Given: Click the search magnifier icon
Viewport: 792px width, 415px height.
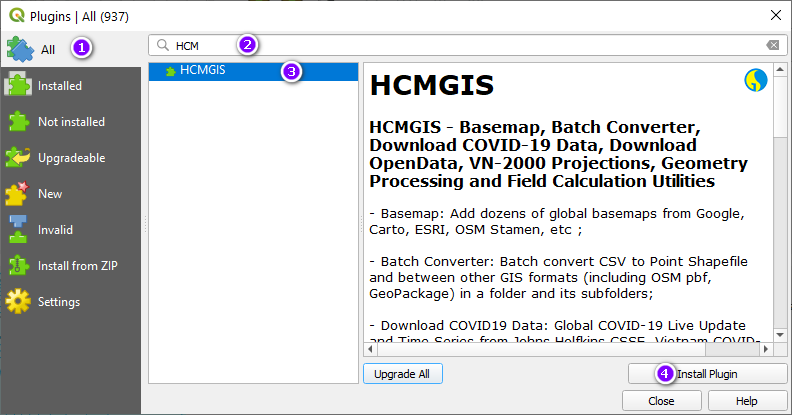Looking at the screenshot, I should click(163, 45).
